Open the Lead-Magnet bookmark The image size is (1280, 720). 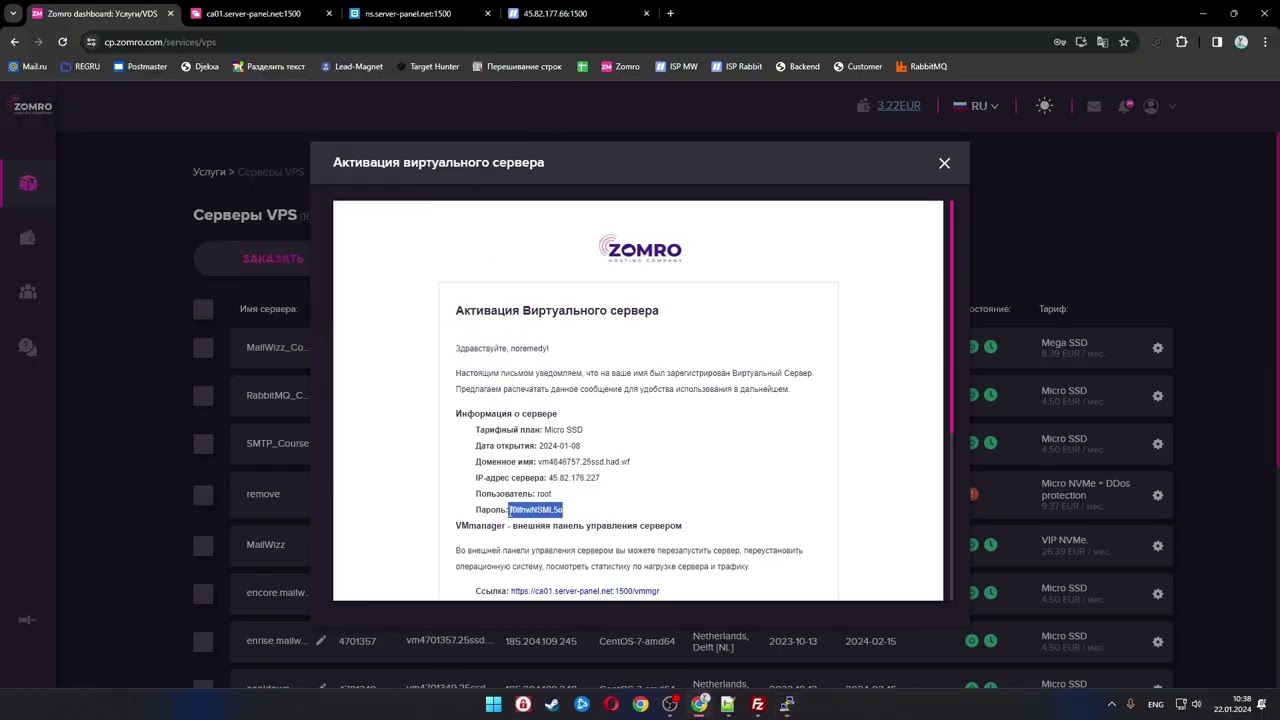(x=351, y=67)
